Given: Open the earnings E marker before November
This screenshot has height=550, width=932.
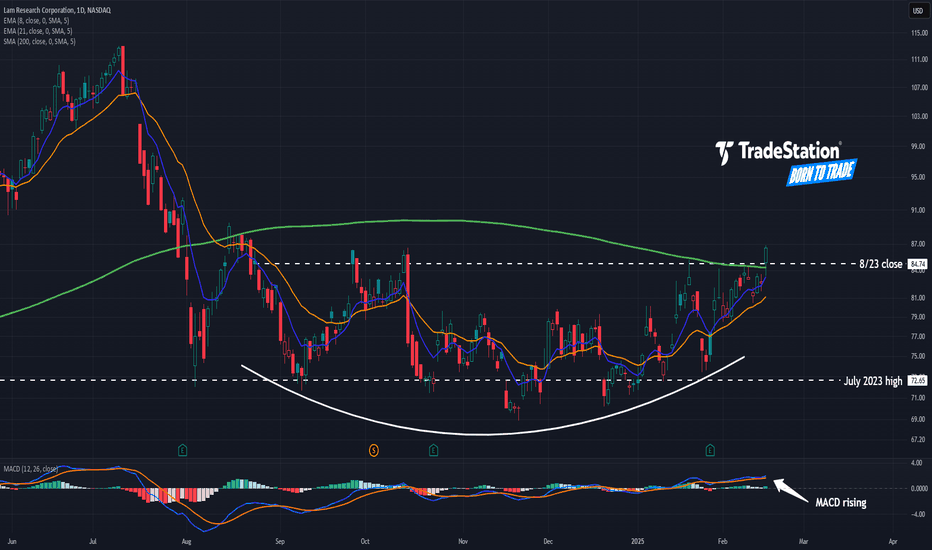Looking at the screenshot, I should pyautogui.click(x=433, y=450).
